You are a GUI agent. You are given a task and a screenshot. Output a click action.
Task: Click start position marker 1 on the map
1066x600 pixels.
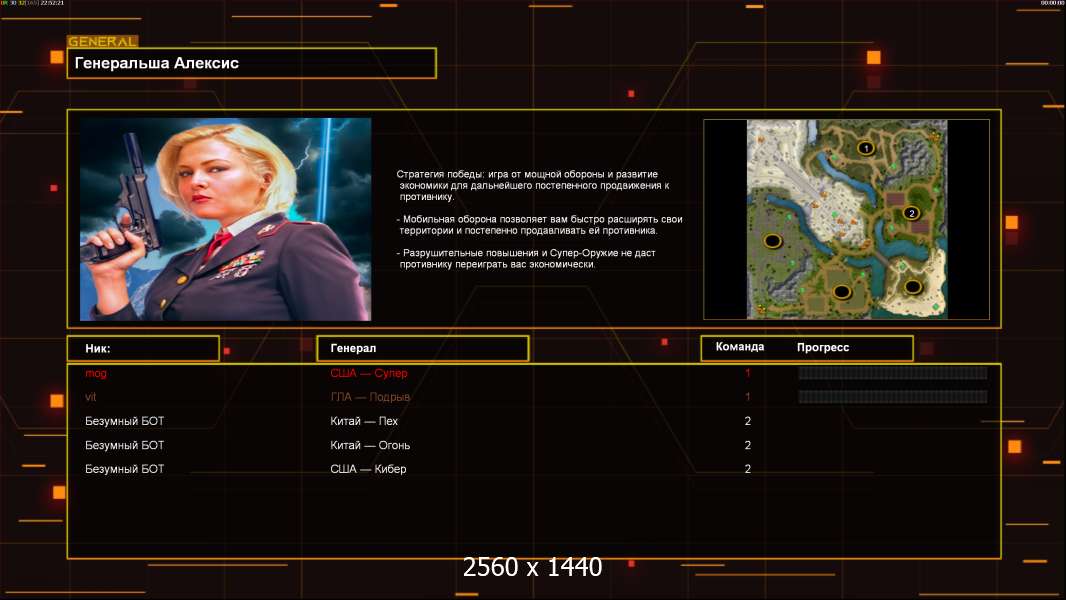click(x=865, y=147)
